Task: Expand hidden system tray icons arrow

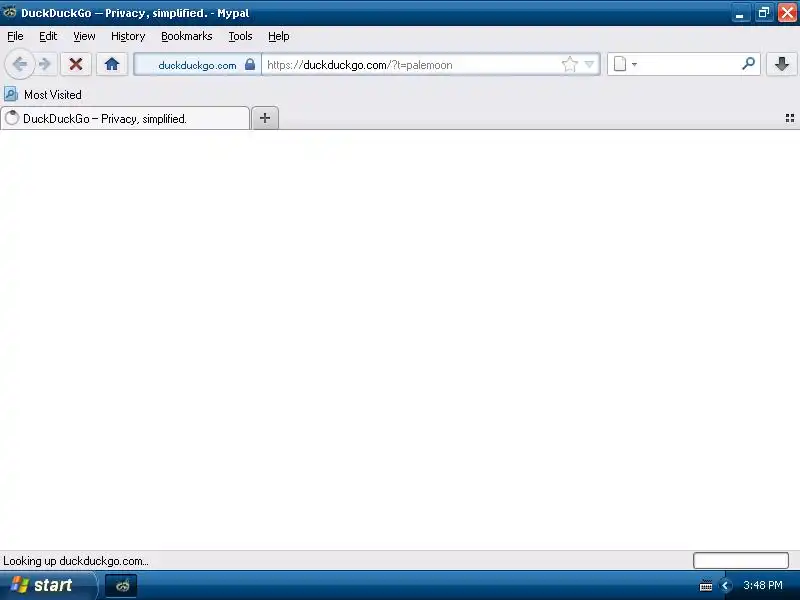Action: (x=725, y=585)
